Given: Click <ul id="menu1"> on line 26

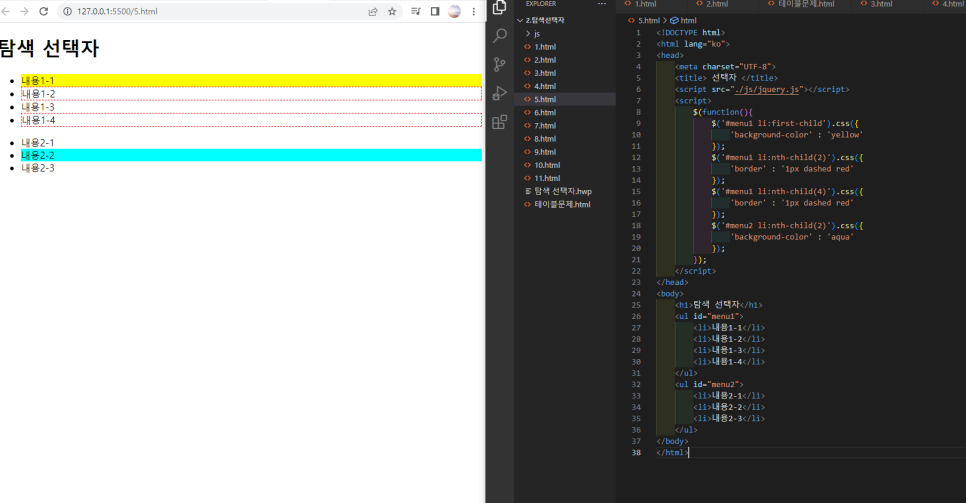Looking at the screenshot, I should tap(709, 316).
